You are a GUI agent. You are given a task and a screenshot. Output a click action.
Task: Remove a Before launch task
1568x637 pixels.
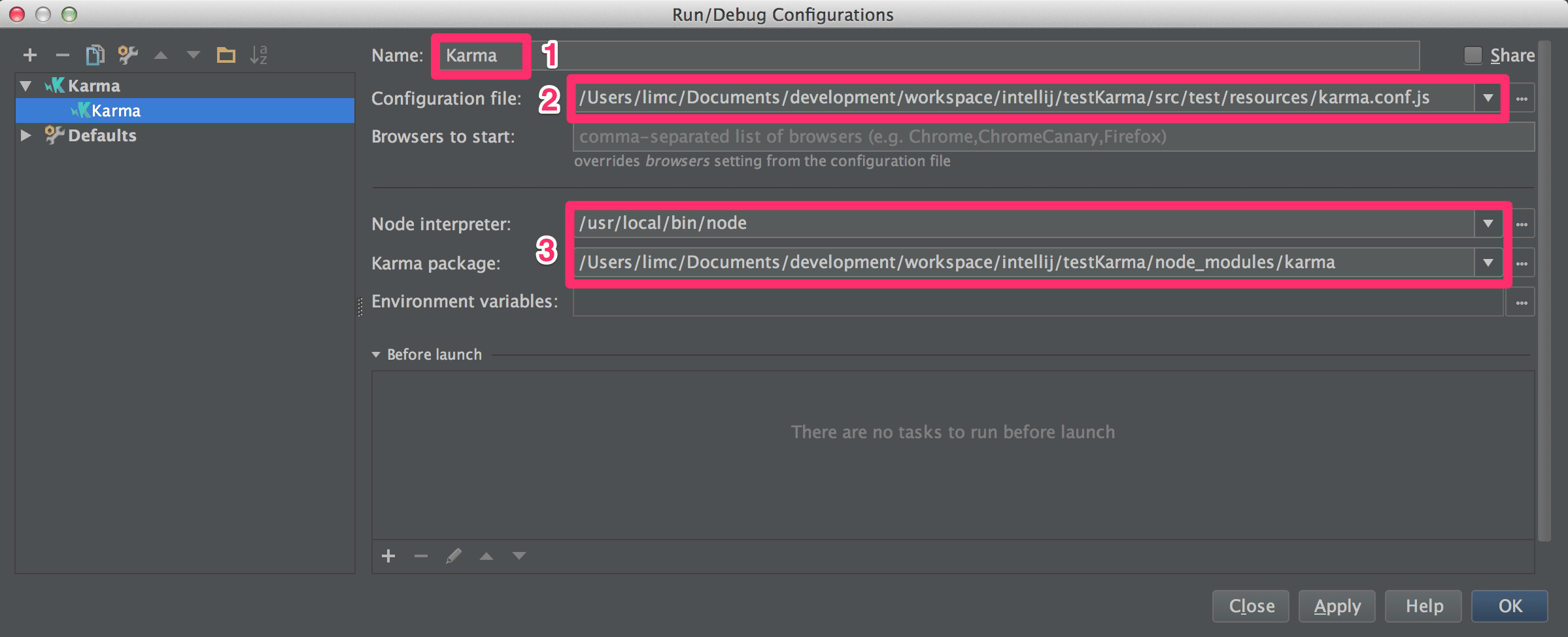click(421, 556)
